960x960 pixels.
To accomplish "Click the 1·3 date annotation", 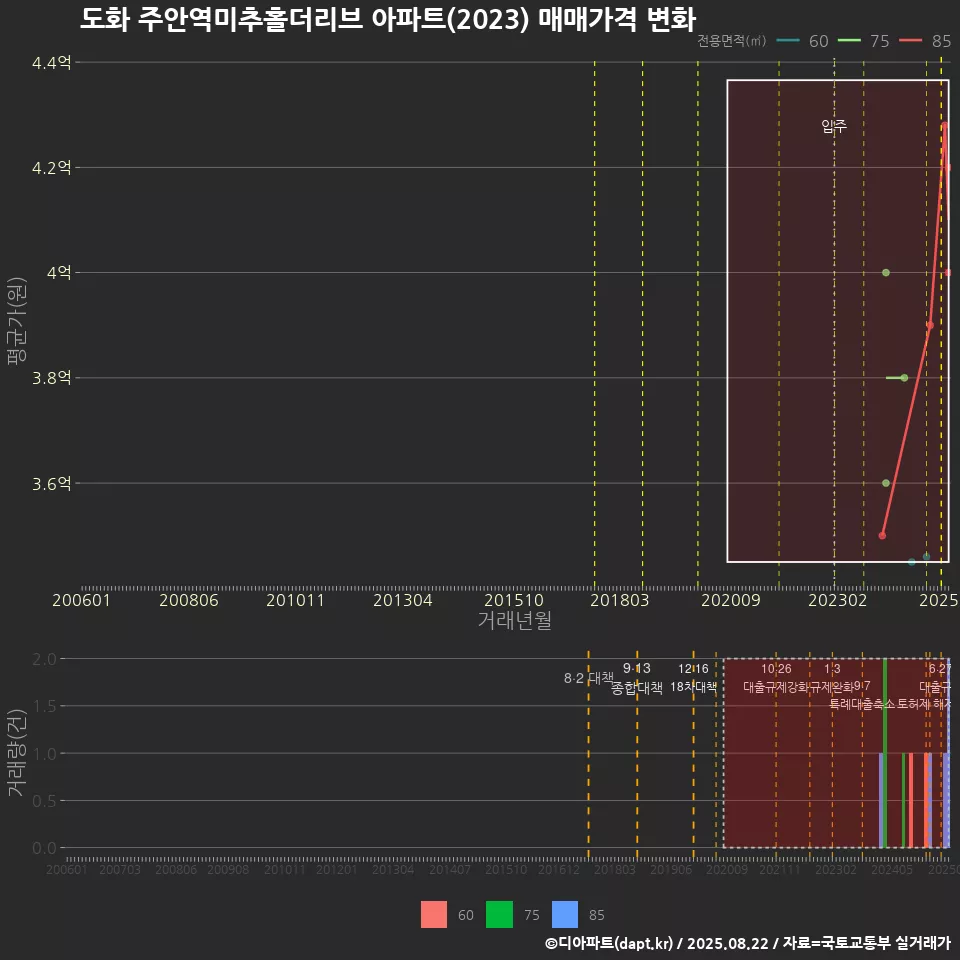I will pos(832,669).
